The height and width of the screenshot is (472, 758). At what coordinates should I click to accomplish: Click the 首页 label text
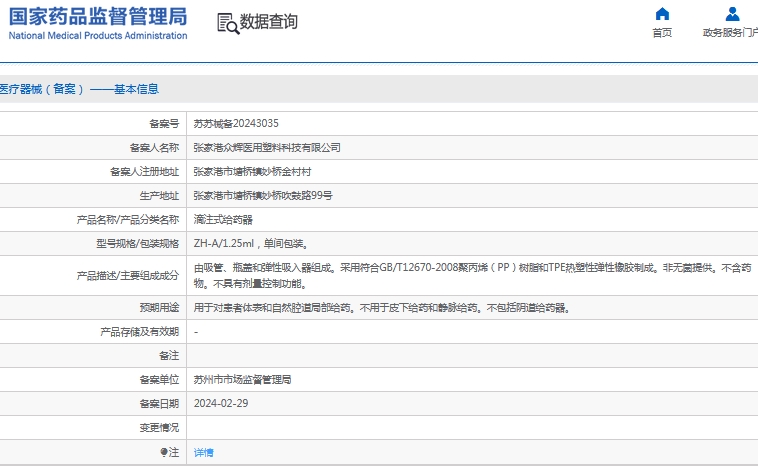[662, 32]
